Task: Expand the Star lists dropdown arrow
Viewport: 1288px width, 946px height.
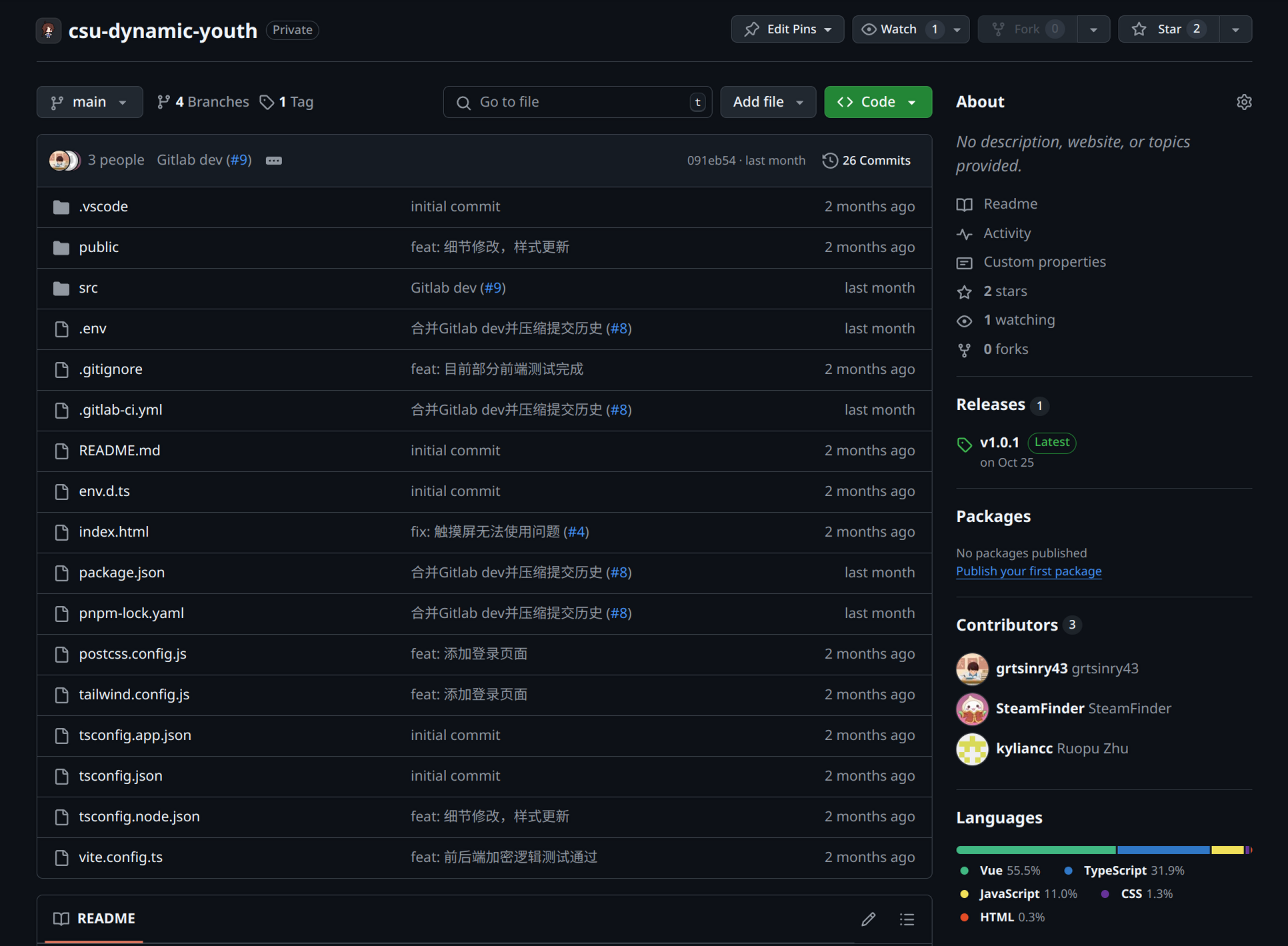Action: 1235,29
